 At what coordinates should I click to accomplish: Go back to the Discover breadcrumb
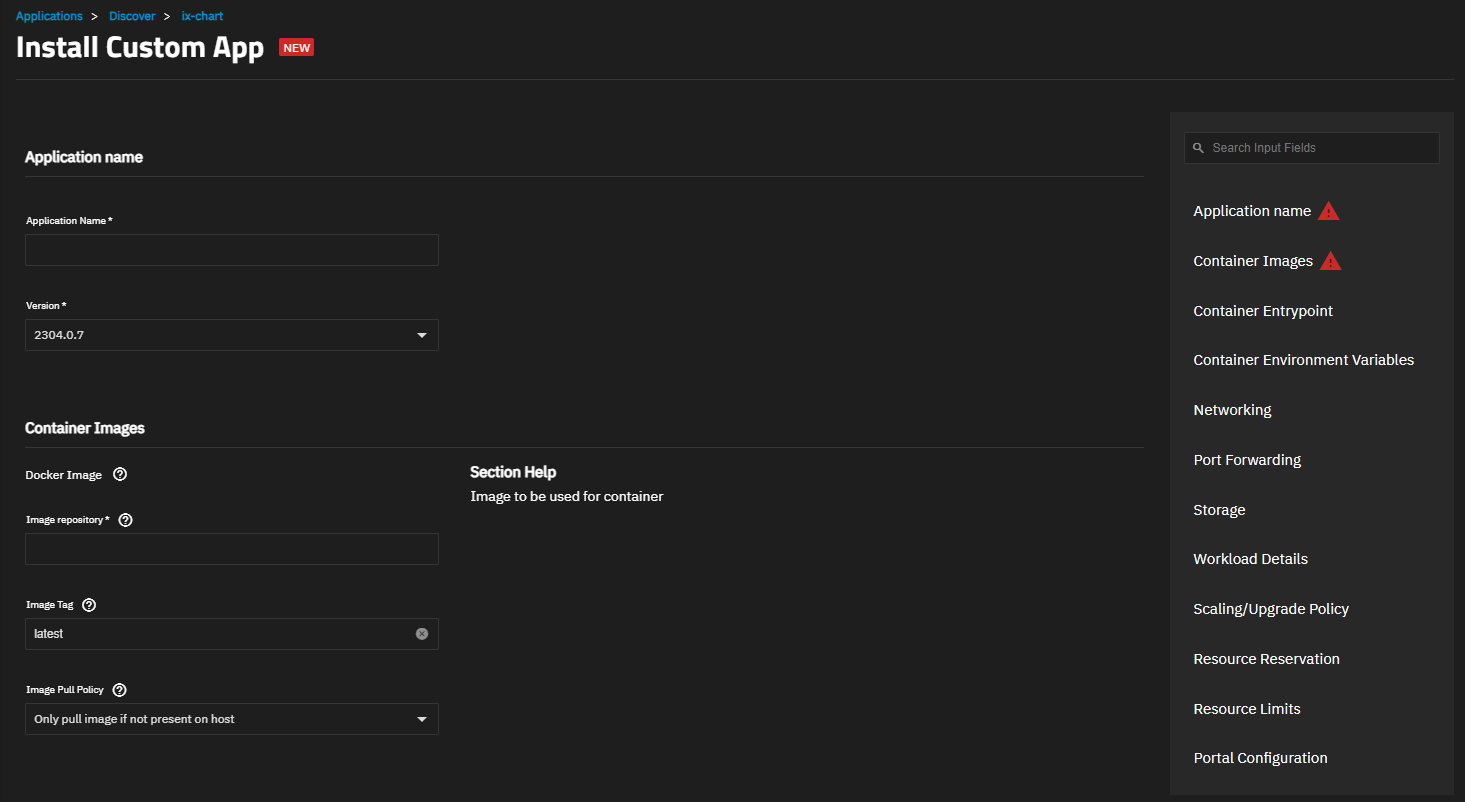coord(132,16)
